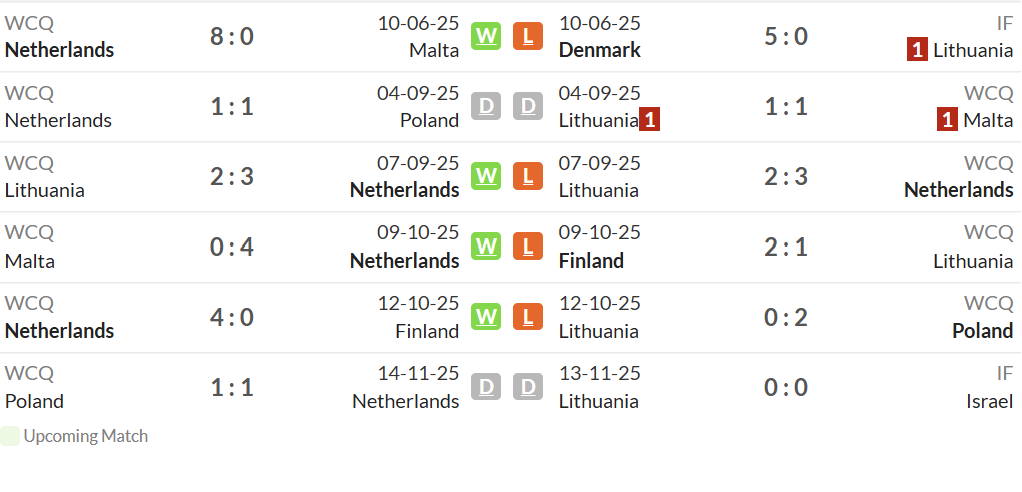Click the grey D badge beside Netherlands 14-11-25
The width and height of the screenshot is (1022, 492).
coord(486,387)
